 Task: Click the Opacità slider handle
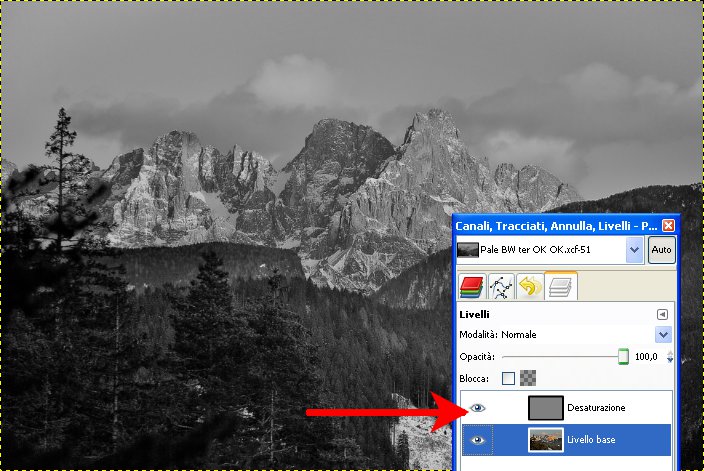(623, 356)
